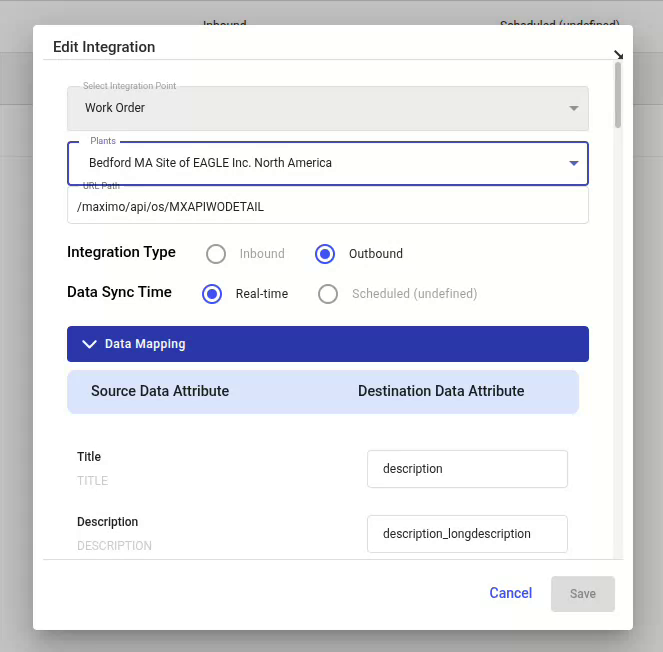Click the Data Sync Time label
This screenshot has width=663, height=652.
(119, 292)
